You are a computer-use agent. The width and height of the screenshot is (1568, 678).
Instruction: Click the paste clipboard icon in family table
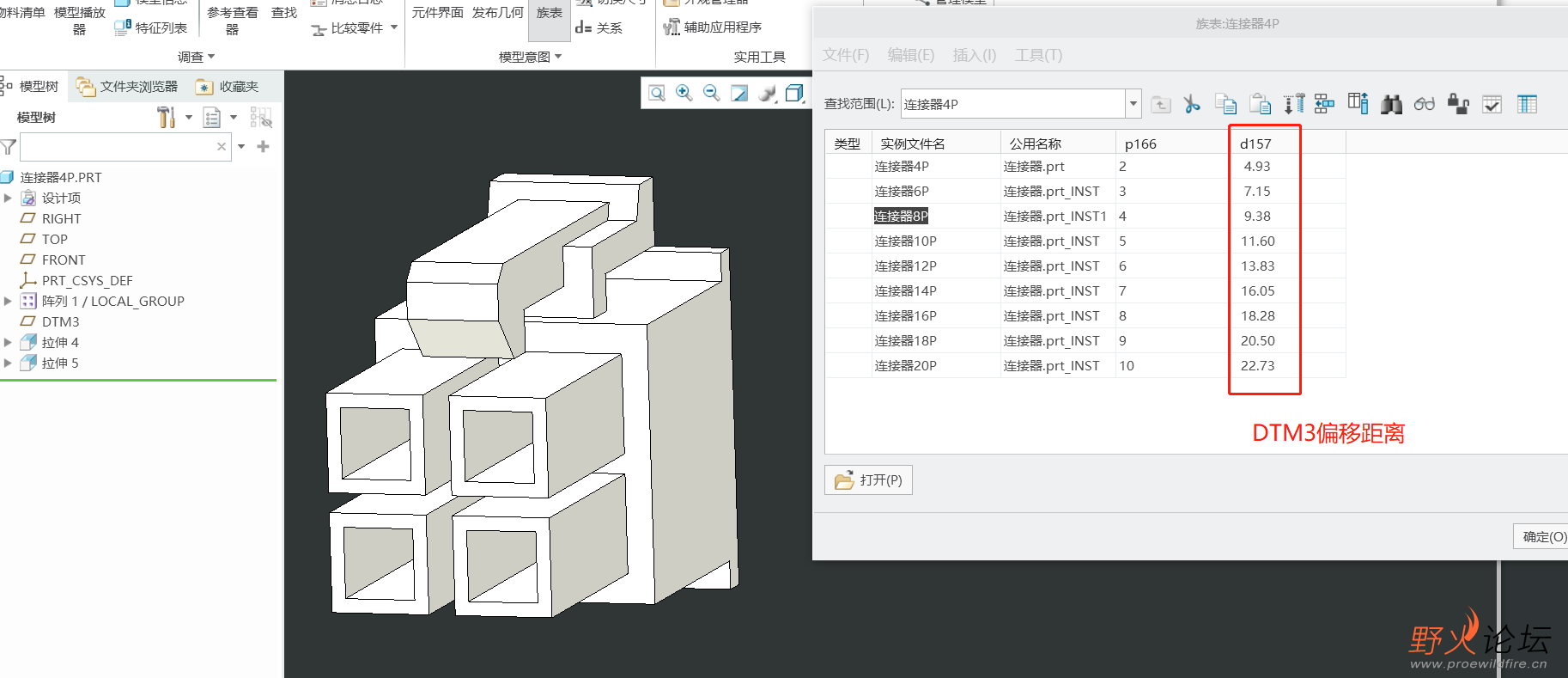[x=1260, y=104]
